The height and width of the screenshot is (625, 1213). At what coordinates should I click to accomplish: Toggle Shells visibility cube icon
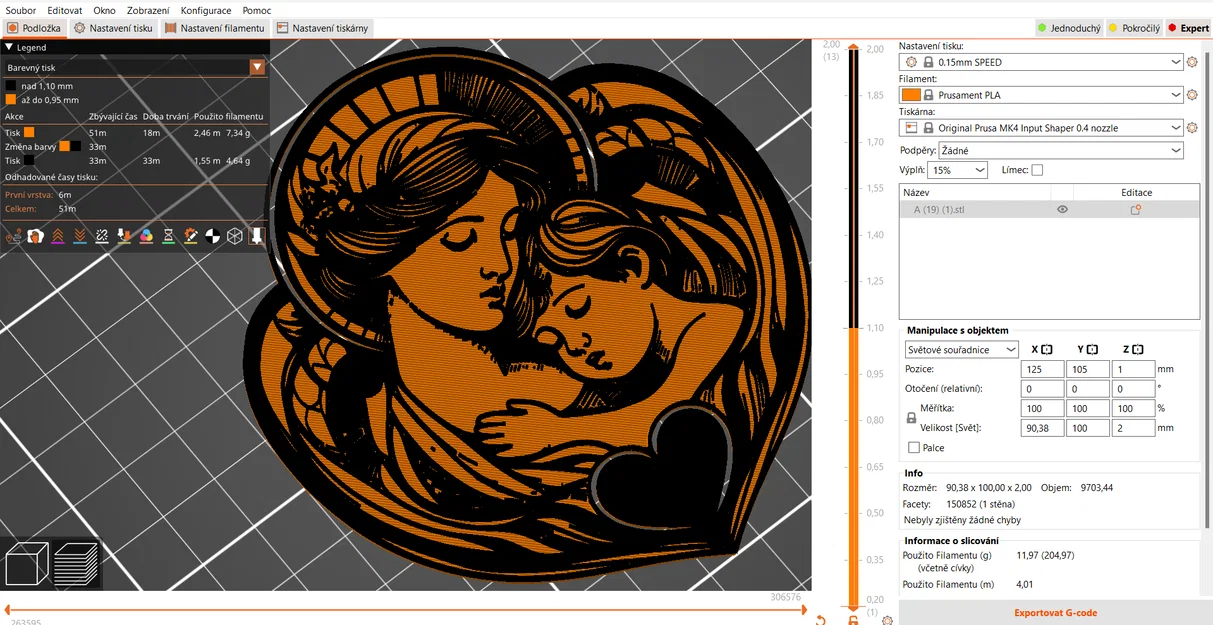tap(235, 236)
